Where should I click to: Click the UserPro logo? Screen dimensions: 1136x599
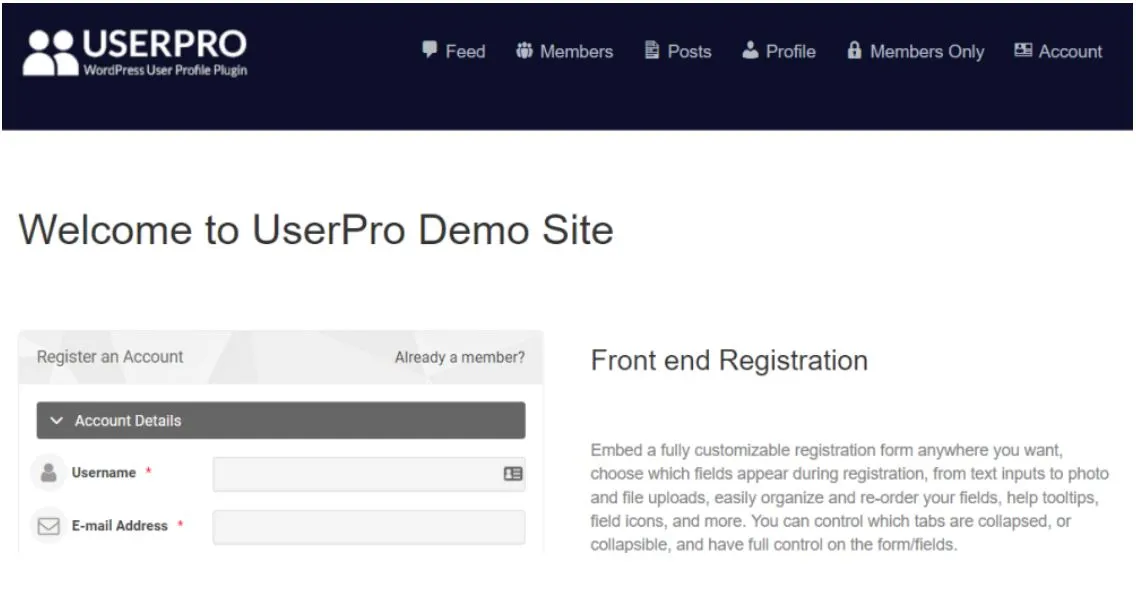133,50
